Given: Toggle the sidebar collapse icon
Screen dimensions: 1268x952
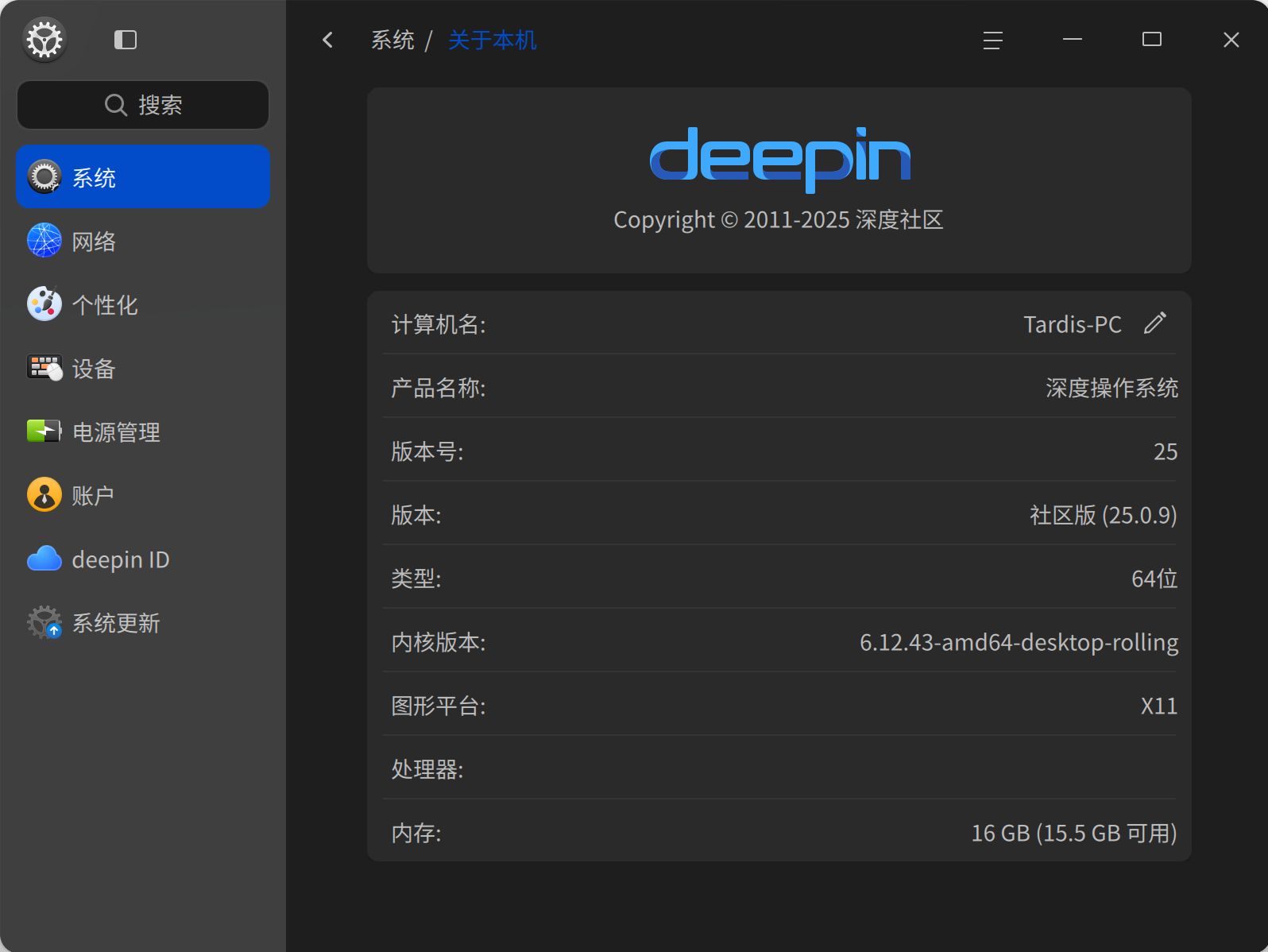Looking at the screenshot, I should pos(126,40).
